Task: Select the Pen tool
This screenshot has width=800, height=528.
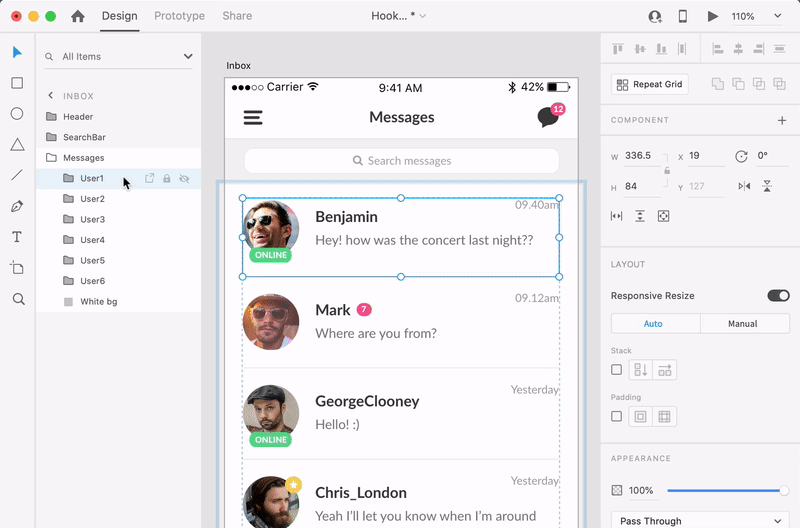Action: (17, 206)
